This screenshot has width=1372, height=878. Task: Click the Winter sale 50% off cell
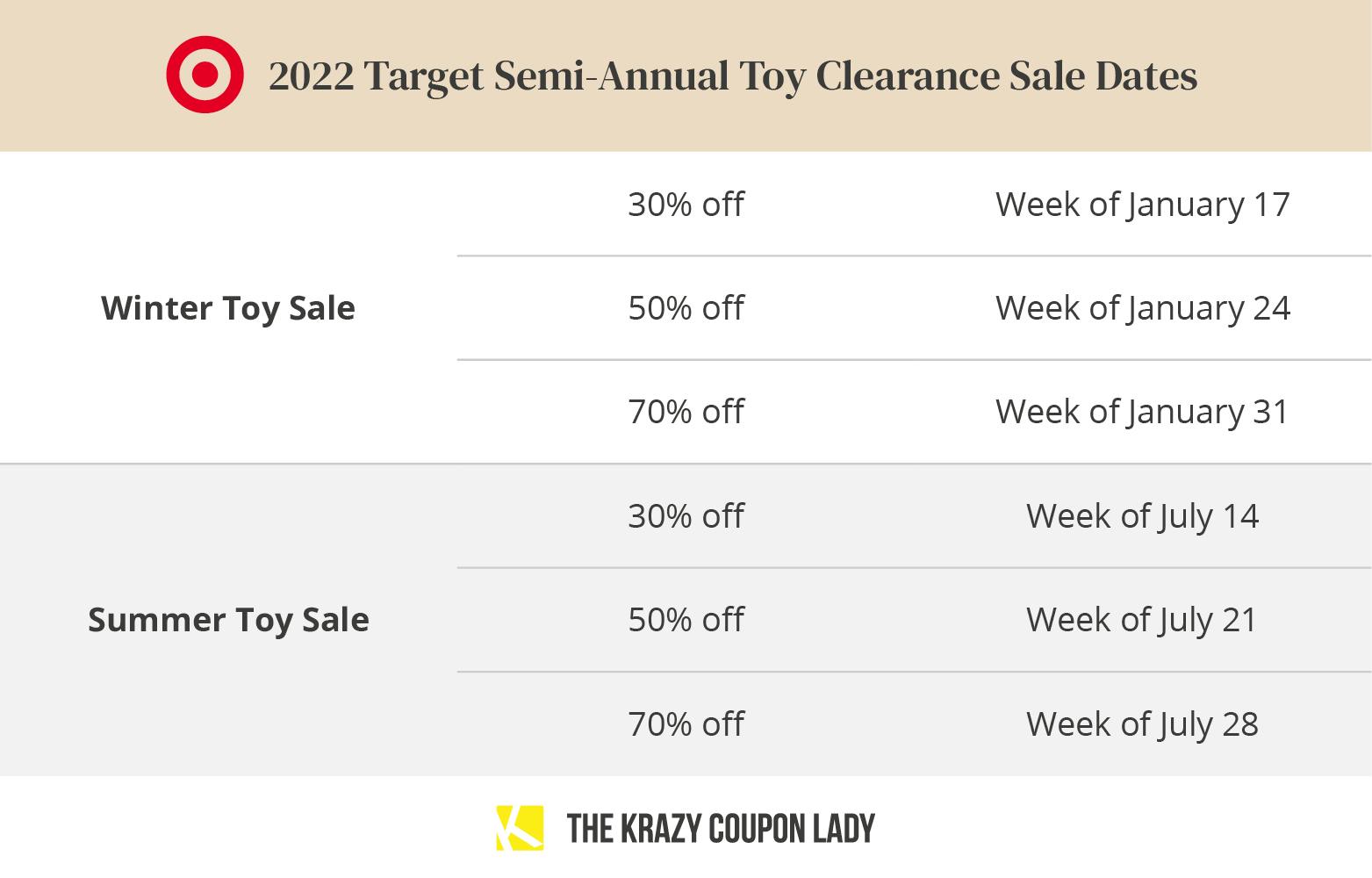click(686, 308)
